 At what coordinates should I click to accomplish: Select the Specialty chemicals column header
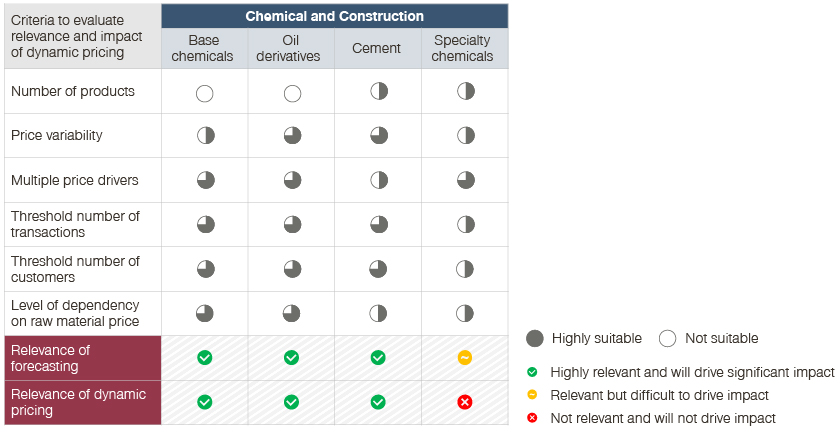462,48
